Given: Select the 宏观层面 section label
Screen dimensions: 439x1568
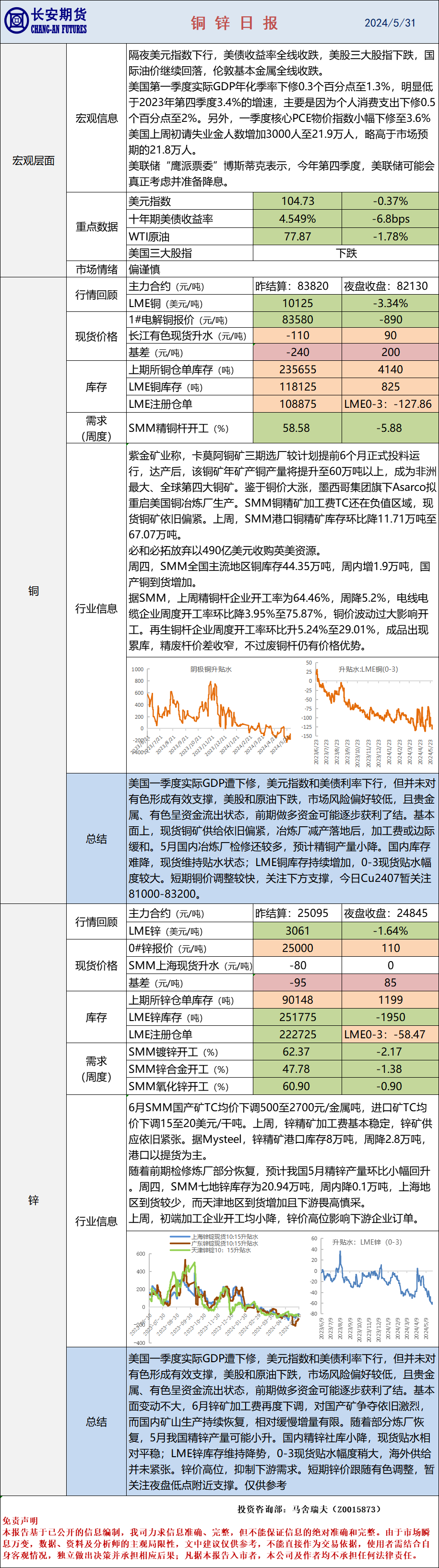Looking at the screenshot, I should pos(34,161).
